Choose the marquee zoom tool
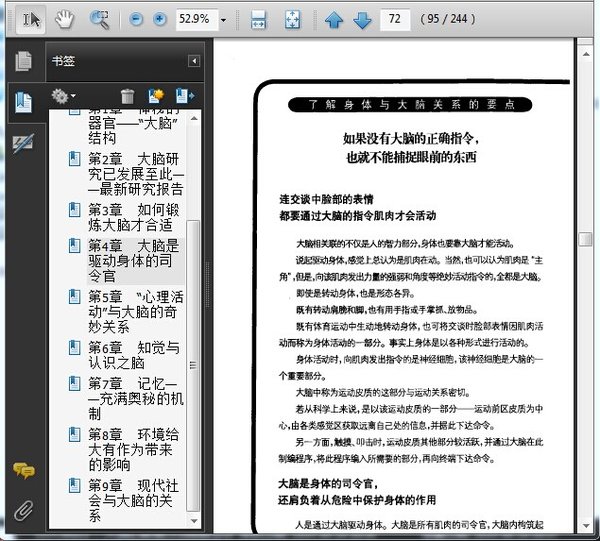This screenshot has width=600, height=541. pos(99,19)
